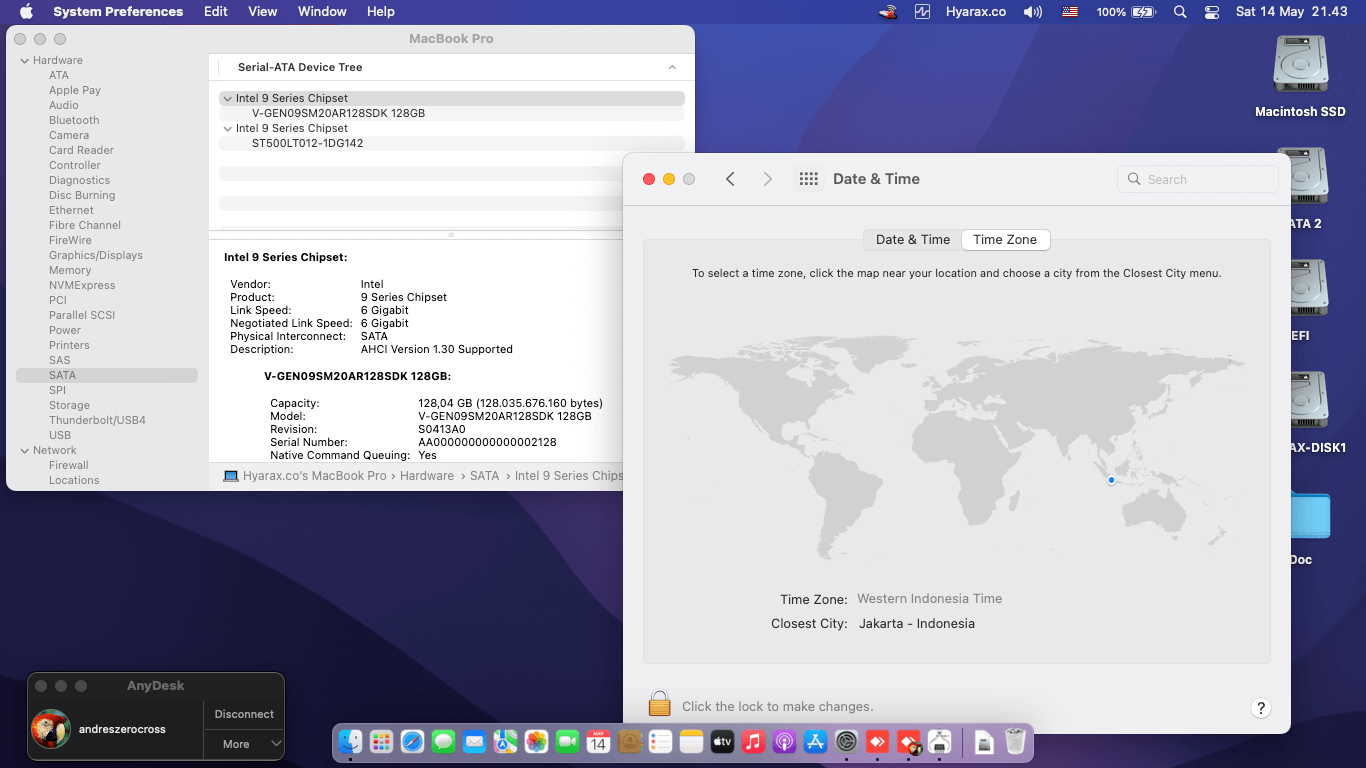The height and width of the screenshot is (768, 1366).
Task: Collapse the Serial-ATA Device Tree header
Action: [672, 67]
